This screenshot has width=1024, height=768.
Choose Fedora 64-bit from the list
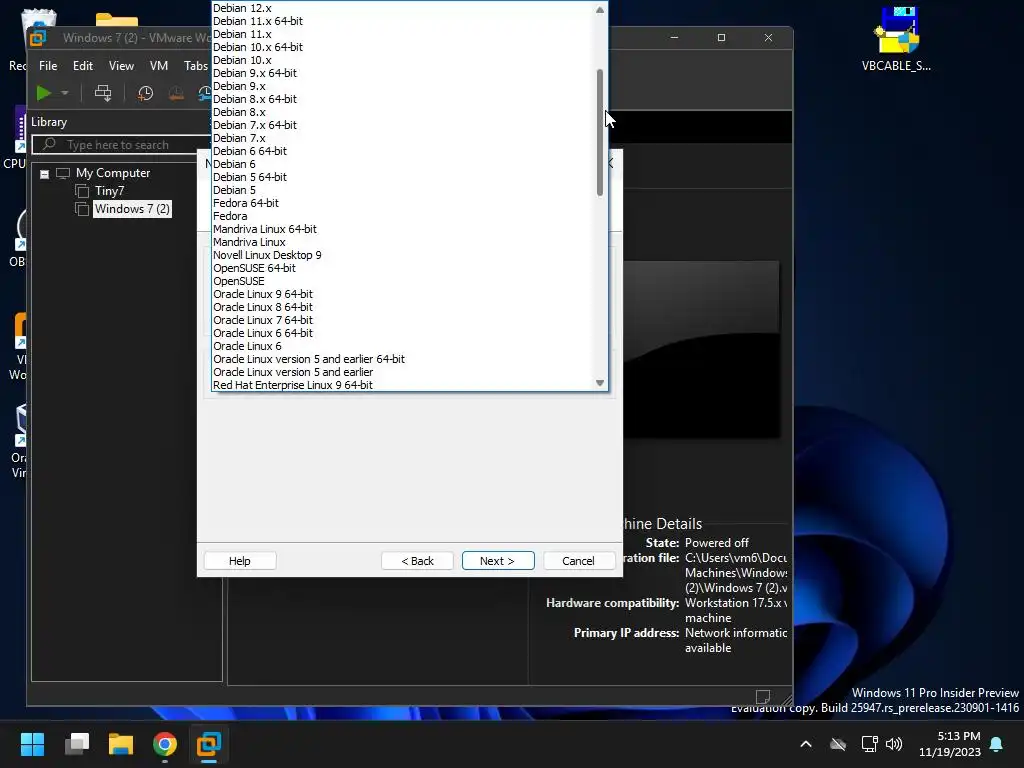pos(246,203)
